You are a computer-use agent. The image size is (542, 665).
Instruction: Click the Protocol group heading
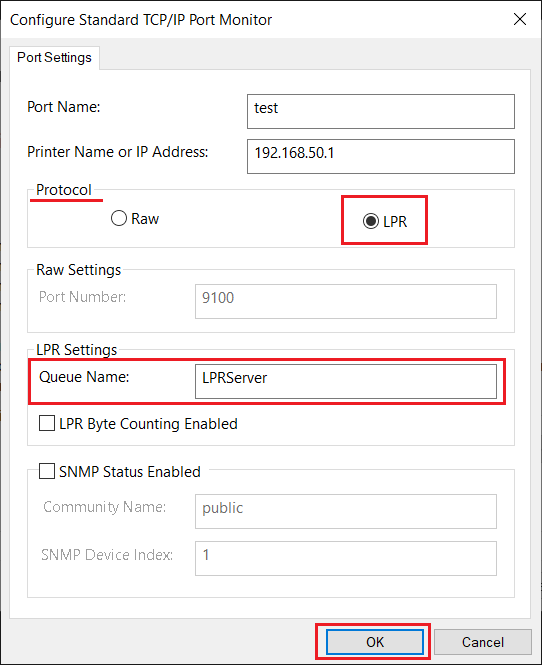click(x=64, y=190)
